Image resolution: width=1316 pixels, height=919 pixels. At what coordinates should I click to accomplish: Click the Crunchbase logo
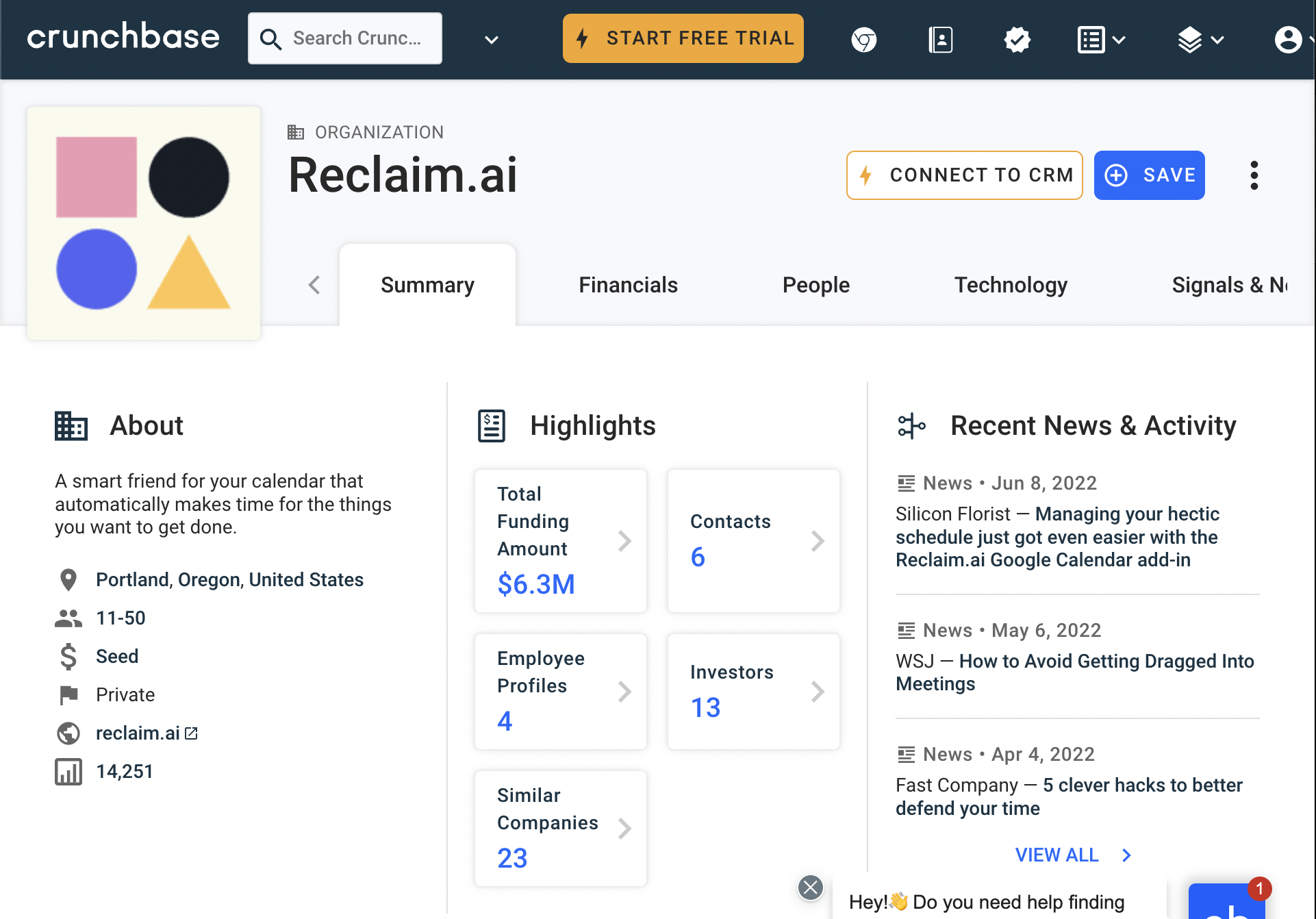(123, 37)
